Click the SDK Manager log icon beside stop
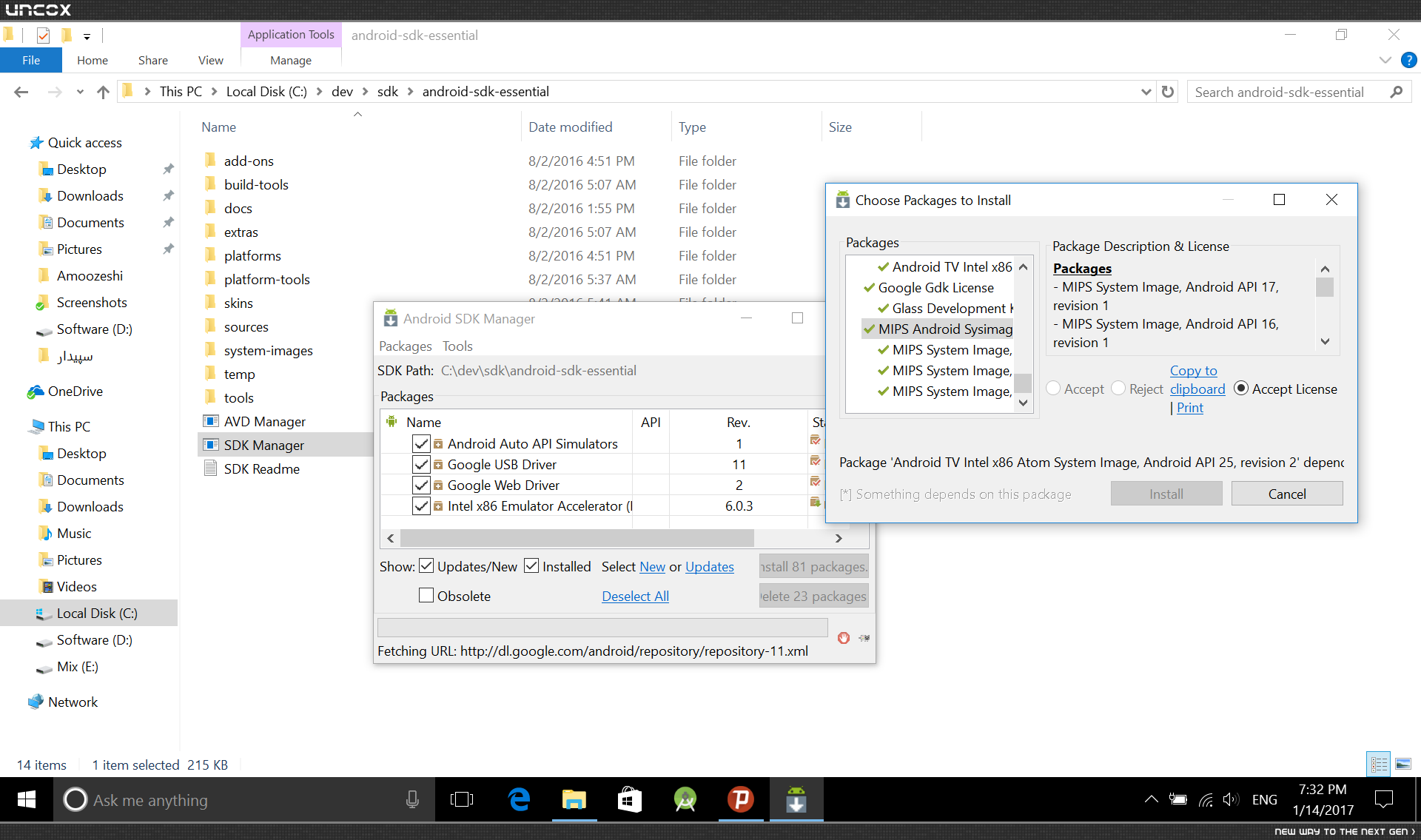Viewport: 1421px width, 840px height. [864, 638]
